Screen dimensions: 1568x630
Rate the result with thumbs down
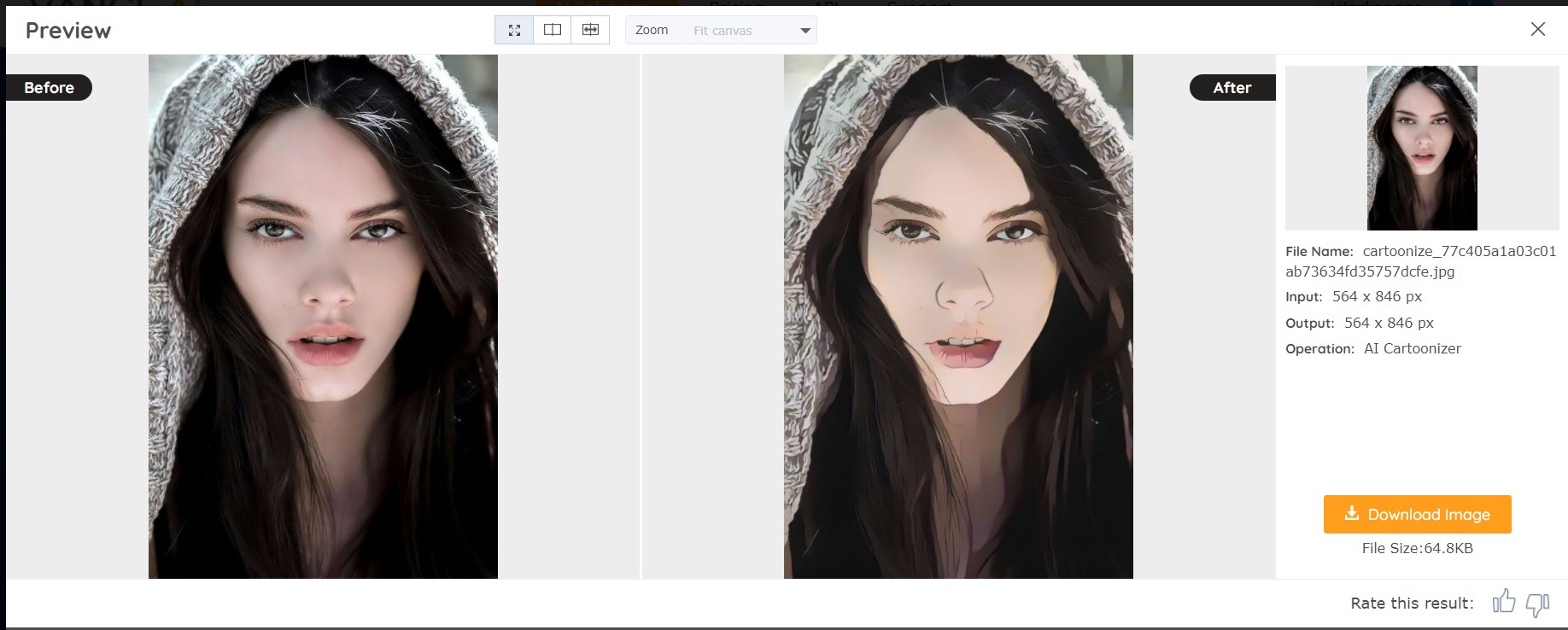[1537, 604]
